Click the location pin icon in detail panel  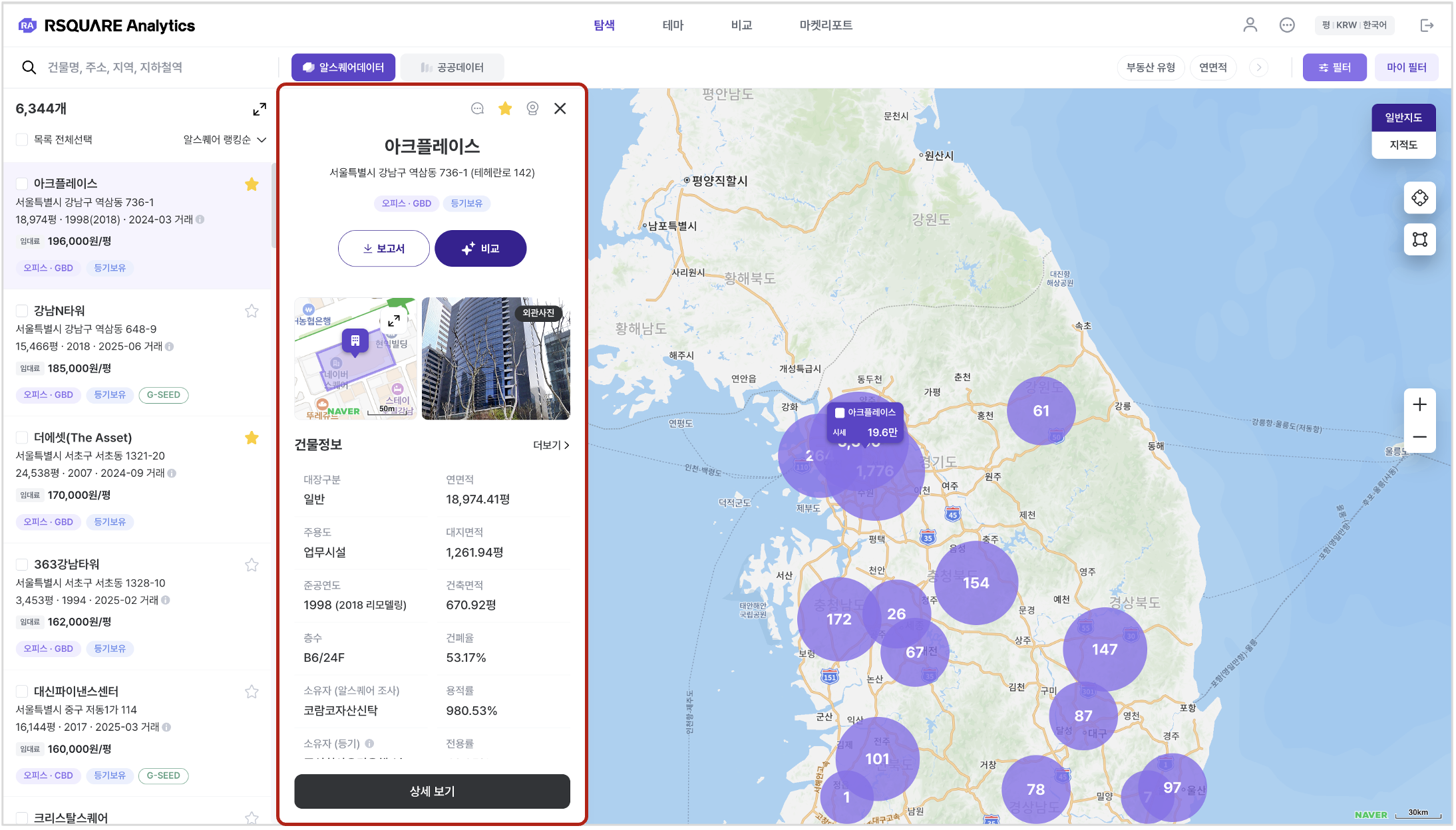pos(532,108)
